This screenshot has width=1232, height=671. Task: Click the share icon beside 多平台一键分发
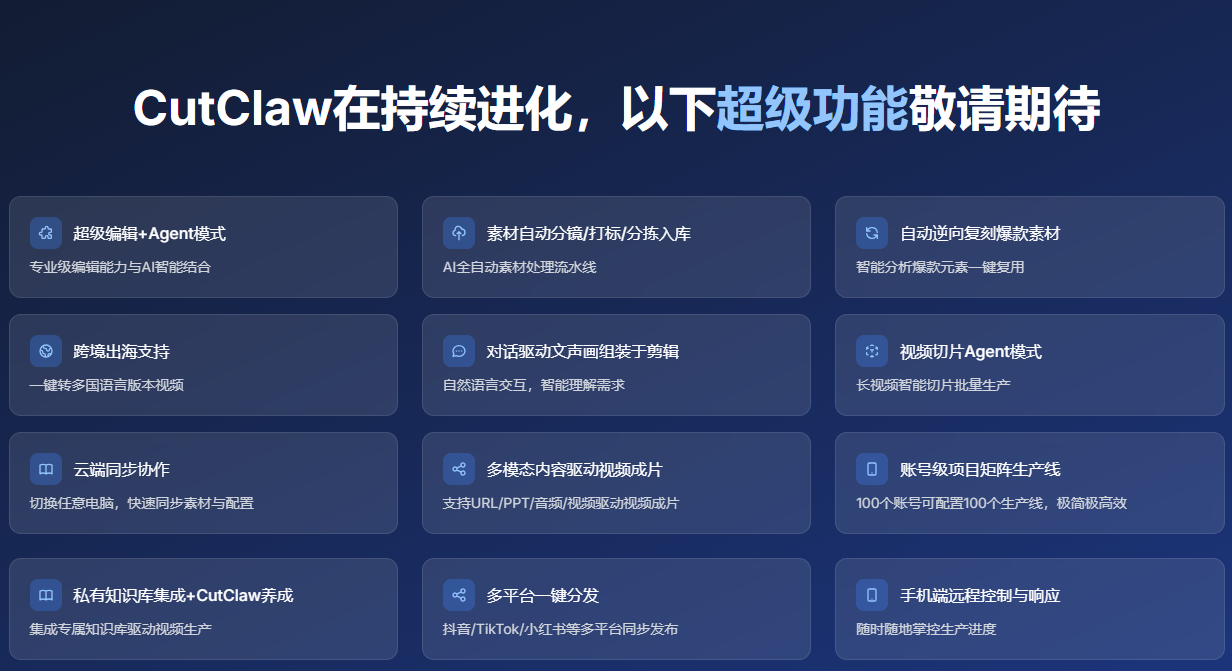[x=459, y=595]
